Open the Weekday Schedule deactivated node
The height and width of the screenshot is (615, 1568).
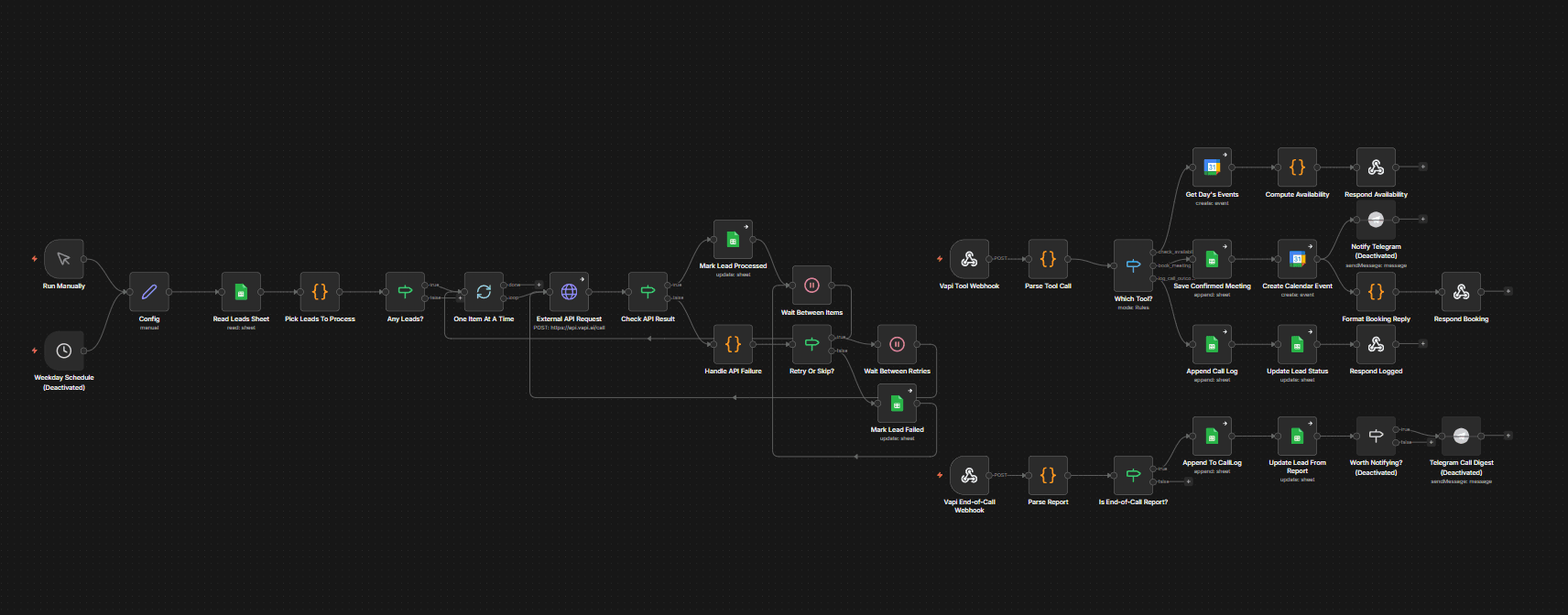(x=64, y=351)
